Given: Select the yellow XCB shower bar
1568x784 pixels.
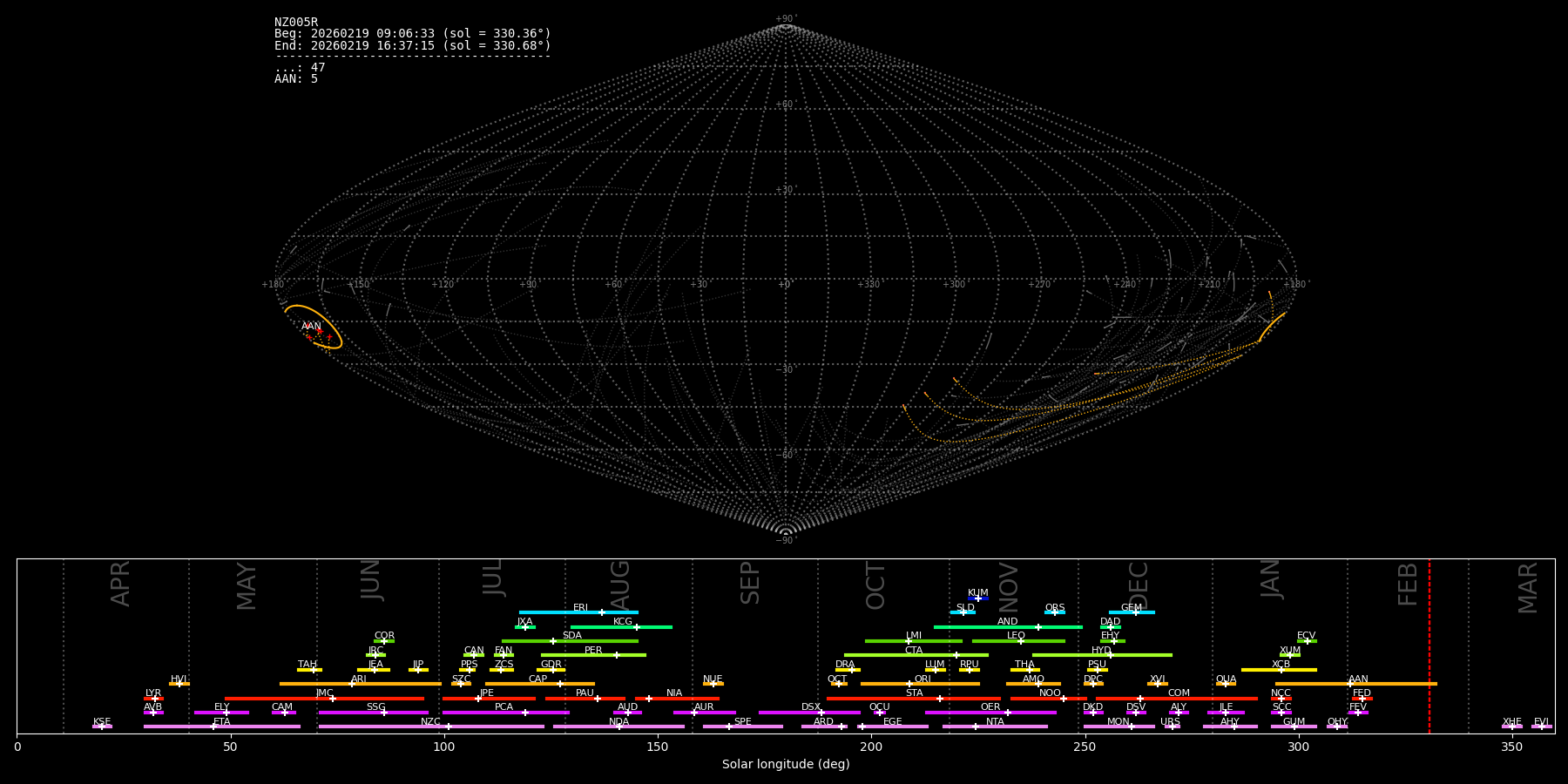Looking at the screenshot, I should click(1279, 670).
